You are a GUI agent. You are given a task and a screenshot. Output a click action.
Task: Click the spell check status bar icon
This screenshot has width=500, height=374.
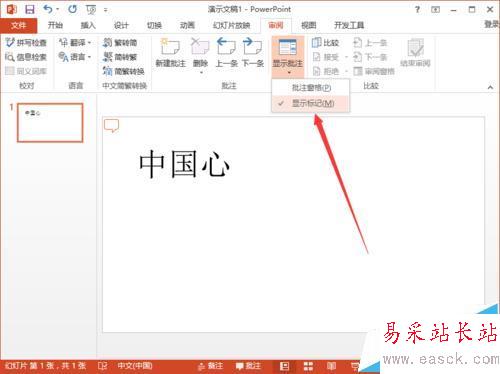coord(102,366)
